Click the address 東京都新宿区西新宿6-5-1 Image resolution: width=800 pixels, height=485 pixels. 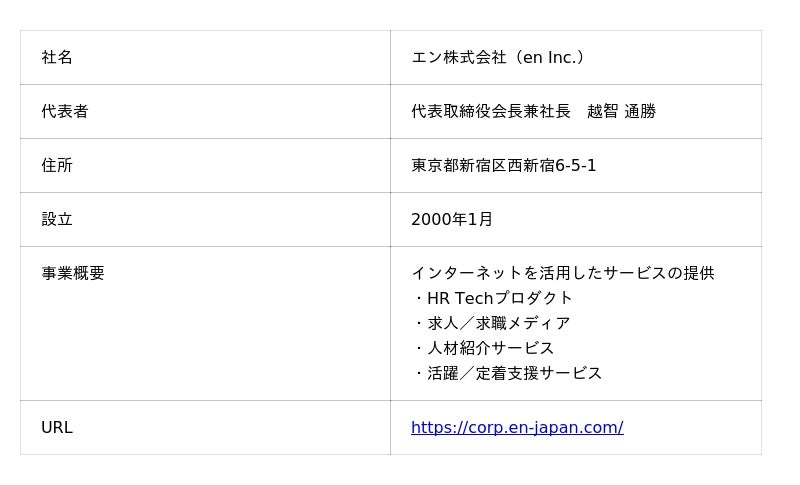tap(503, 166)
